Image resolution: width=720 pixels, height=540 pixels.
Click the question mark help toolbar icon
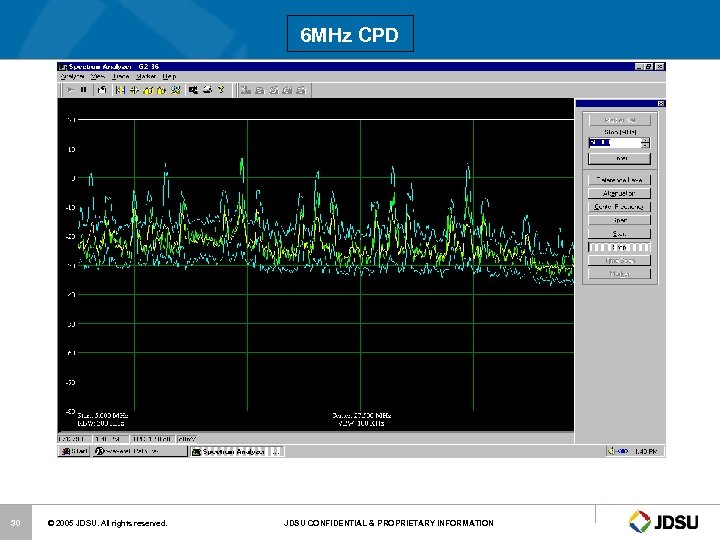coord(221,89)
